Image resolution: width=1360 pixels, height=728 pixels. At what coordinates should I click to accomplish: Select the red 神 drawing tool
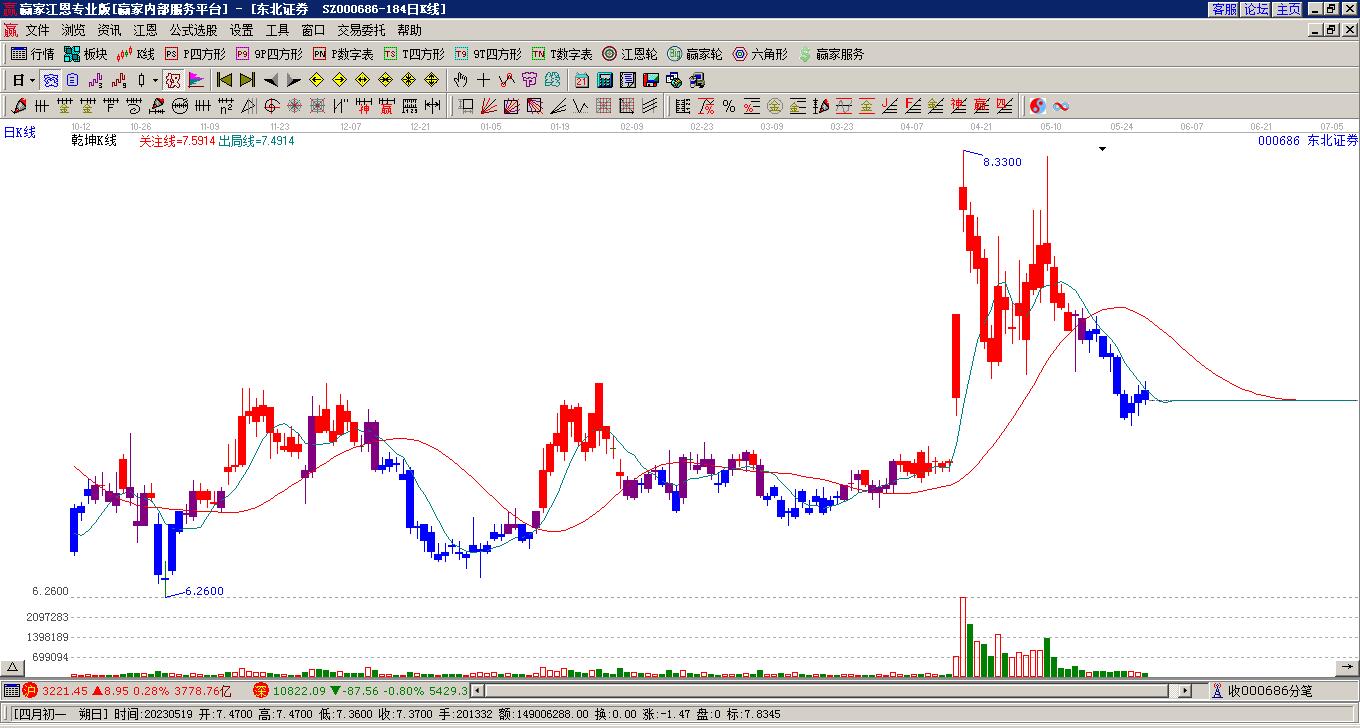coord(364,106)
